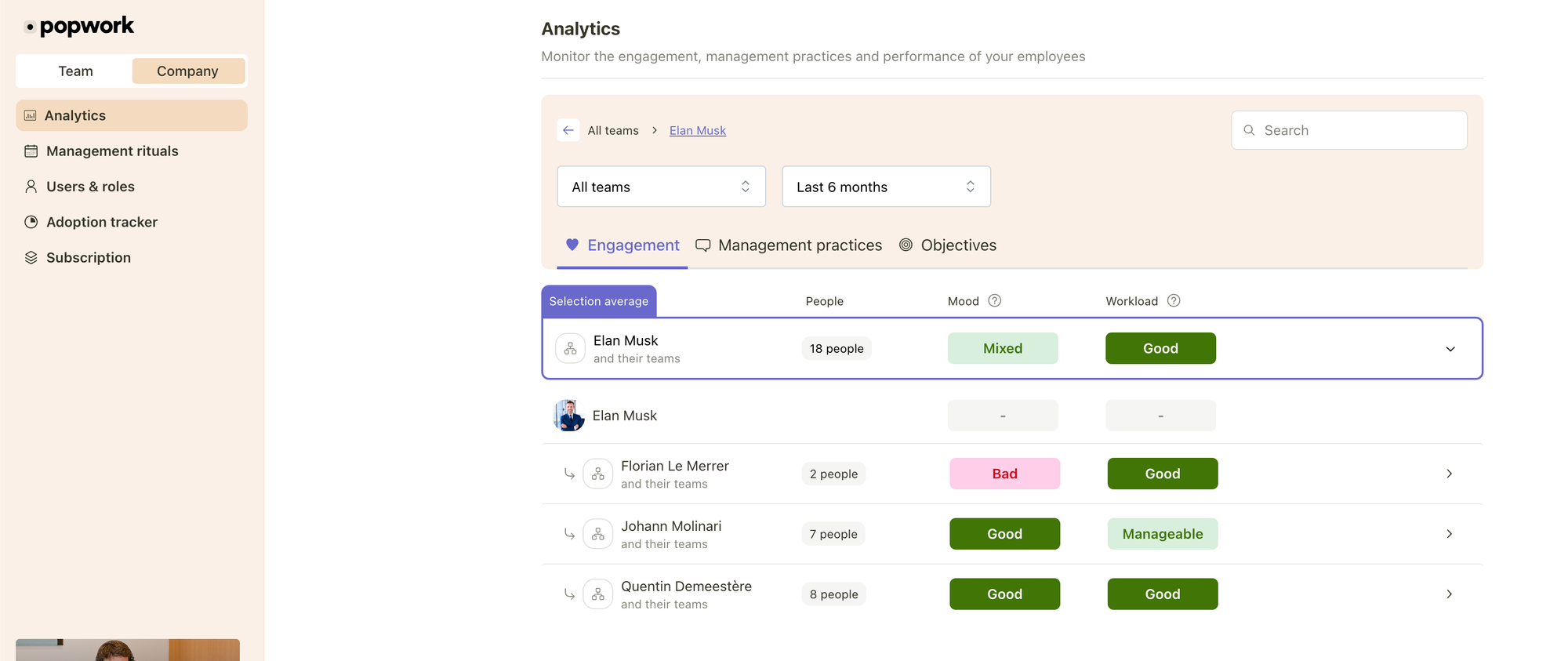Collapse the Elan Musk selection average row
This screenshot has height=661, width=1568.
tap(1450, 349)
